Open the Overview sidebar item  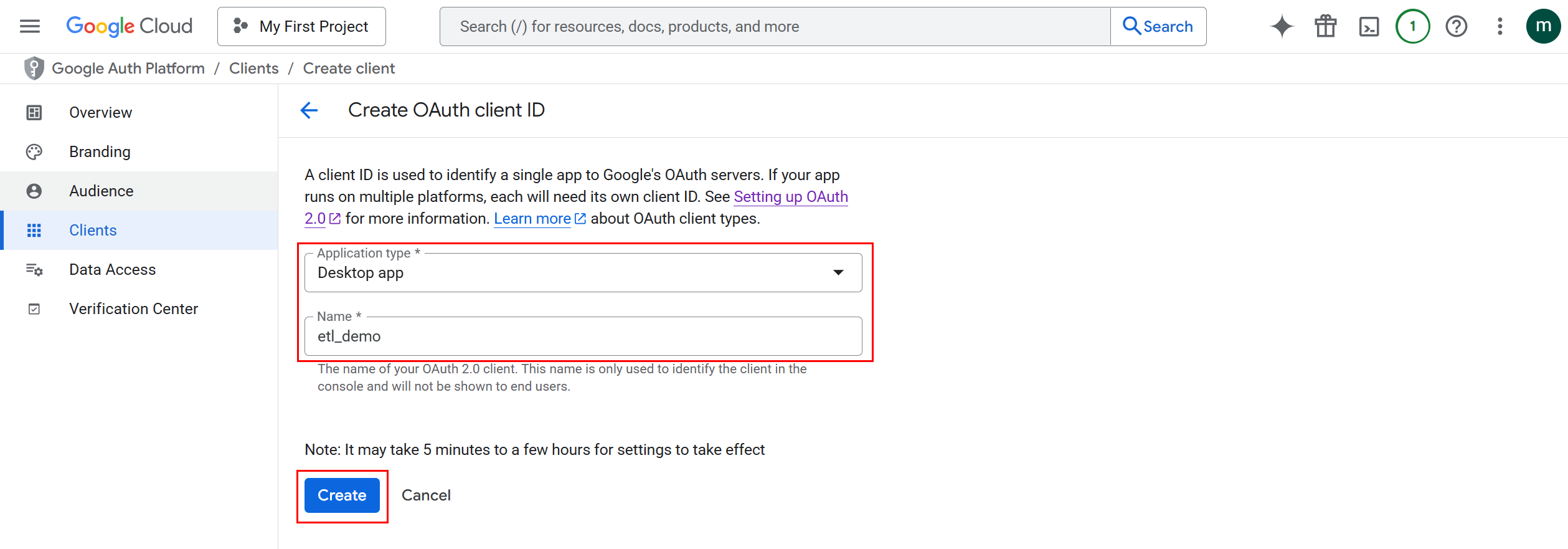point(139,112)
